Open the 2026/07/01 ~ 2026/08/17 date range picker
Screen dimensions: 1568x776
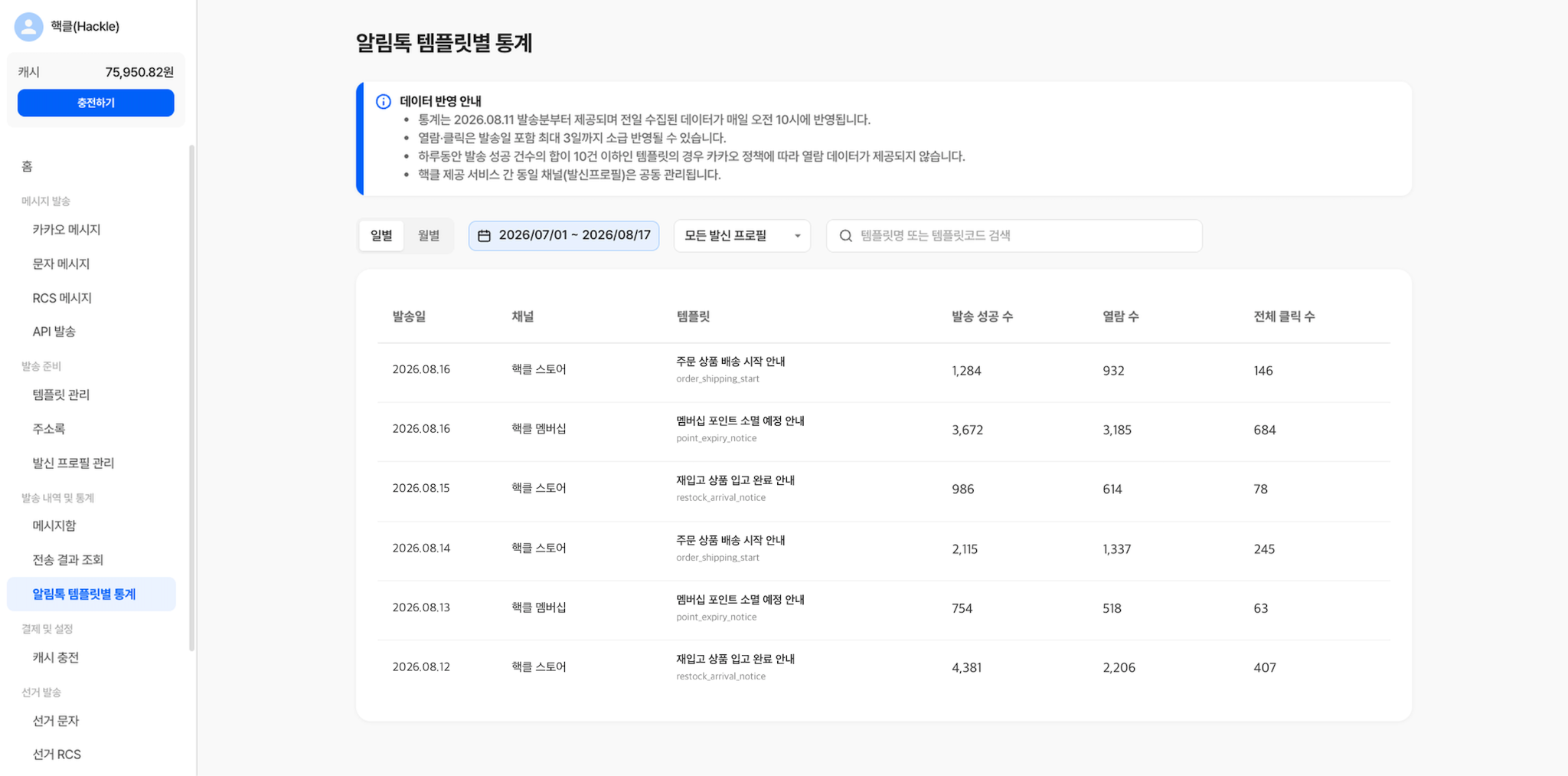pos(563,236)
